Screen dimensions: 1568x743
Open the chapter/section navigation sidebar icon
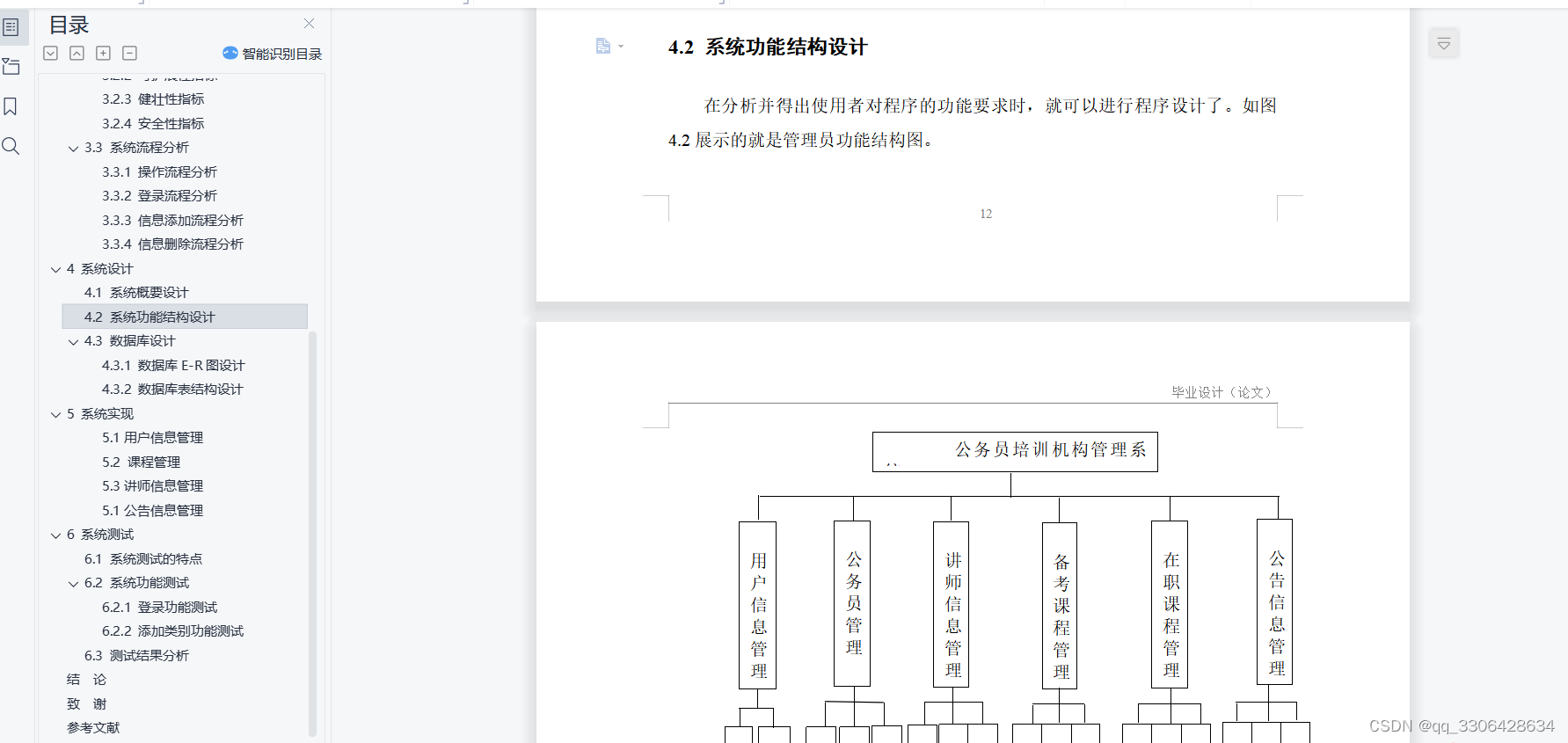tap(11, 67)
